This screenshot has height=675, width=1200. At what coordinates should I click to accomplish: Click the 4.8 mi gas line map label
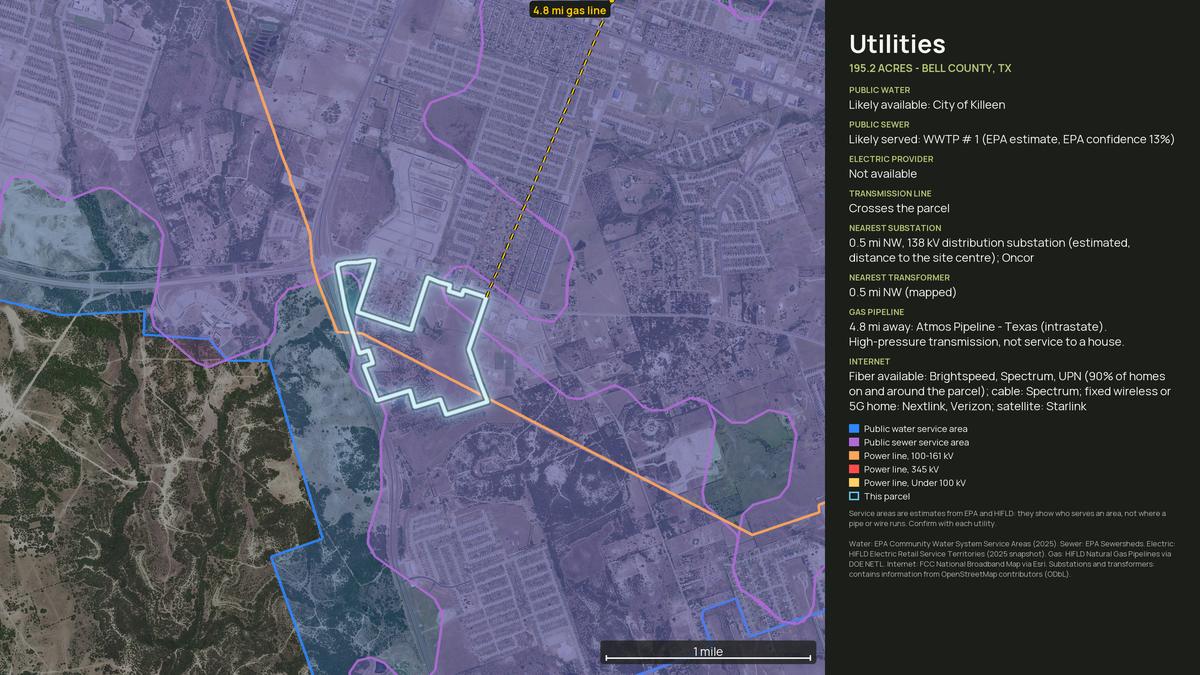click(x=569, y=10)
